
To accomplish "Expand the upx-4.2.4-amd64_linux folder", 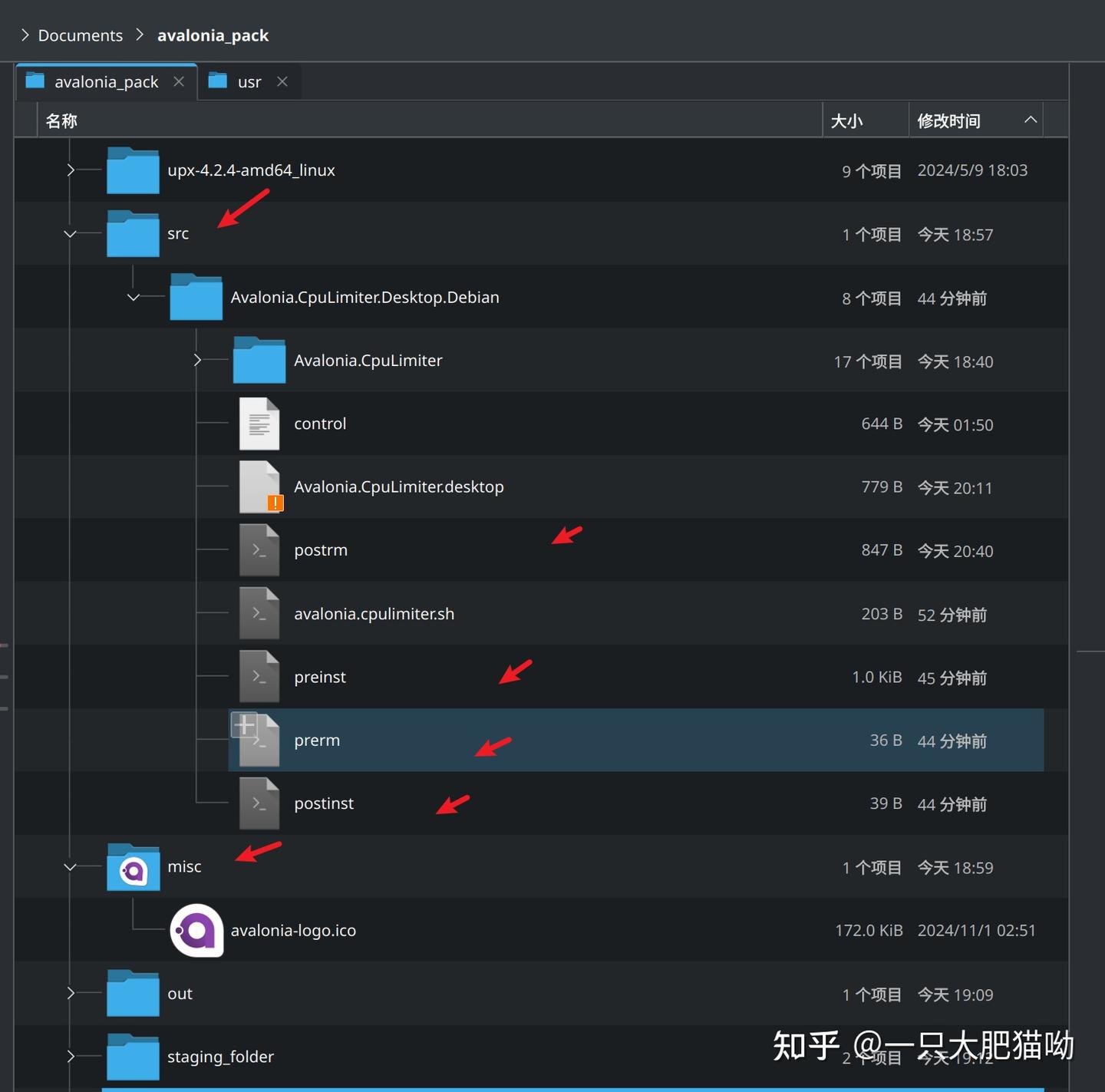I will (x=70, y=170).
